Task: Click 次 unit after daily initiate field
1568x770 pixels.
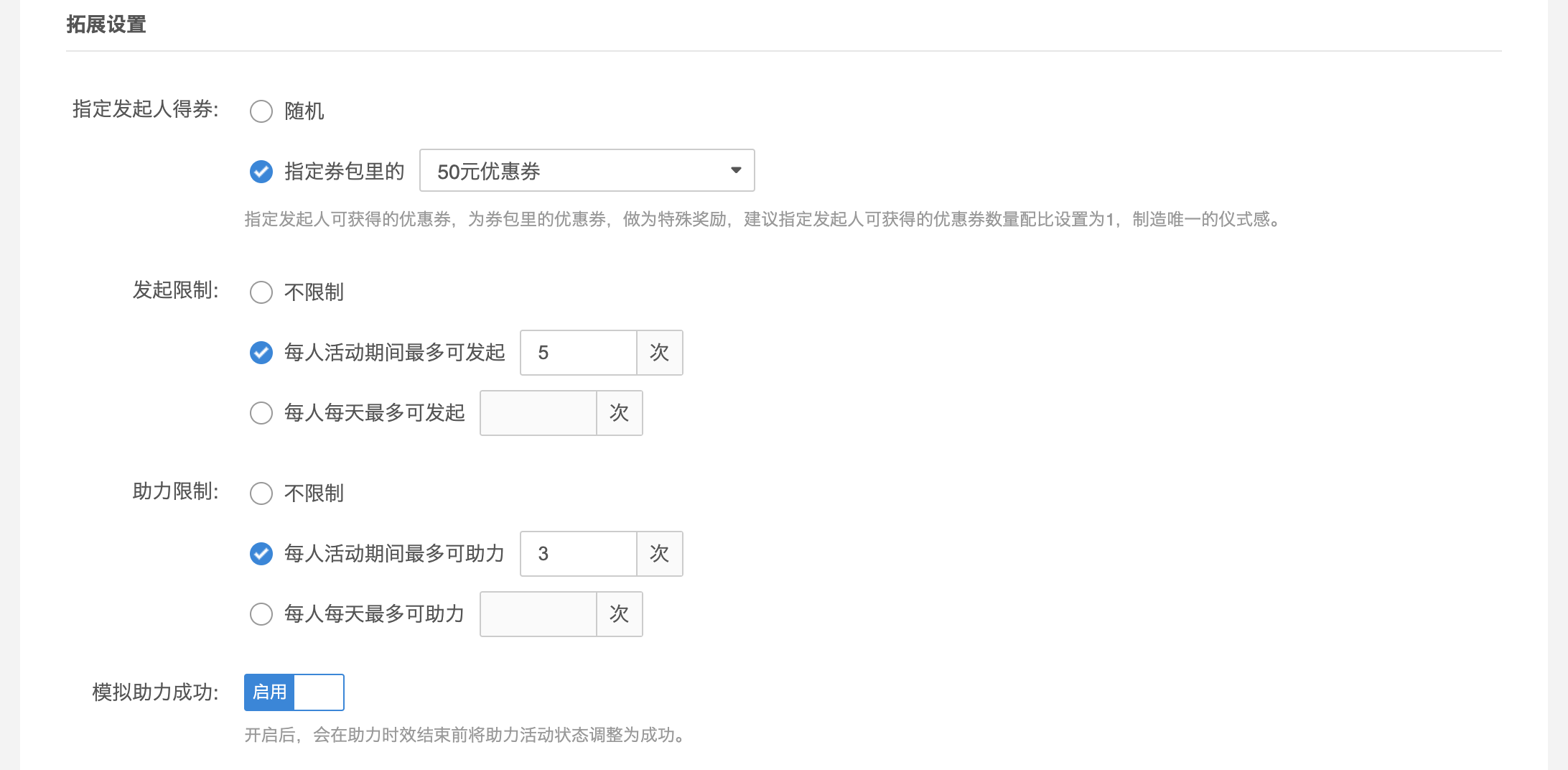Action: click(x=619, y=413)
